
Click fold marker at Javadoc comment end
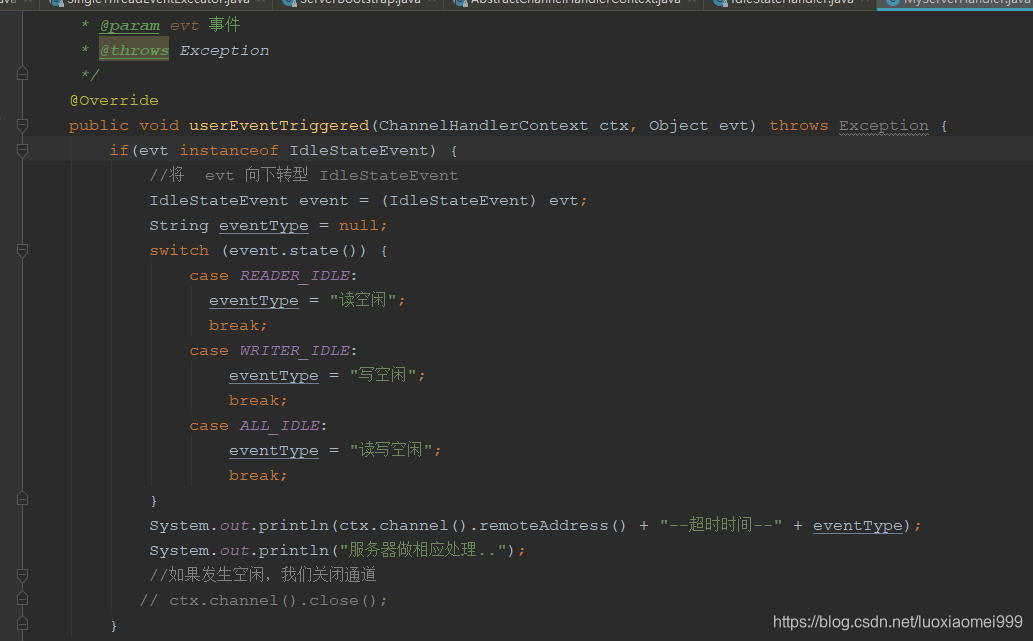(x=22, y=74)
